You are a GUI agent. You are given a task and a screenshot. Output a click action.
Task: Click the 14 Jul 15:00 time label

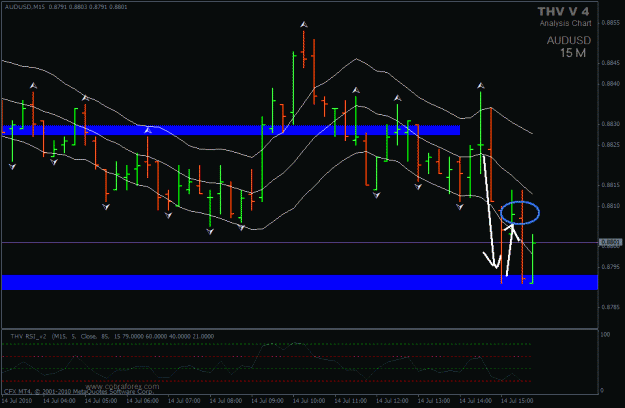517,400
